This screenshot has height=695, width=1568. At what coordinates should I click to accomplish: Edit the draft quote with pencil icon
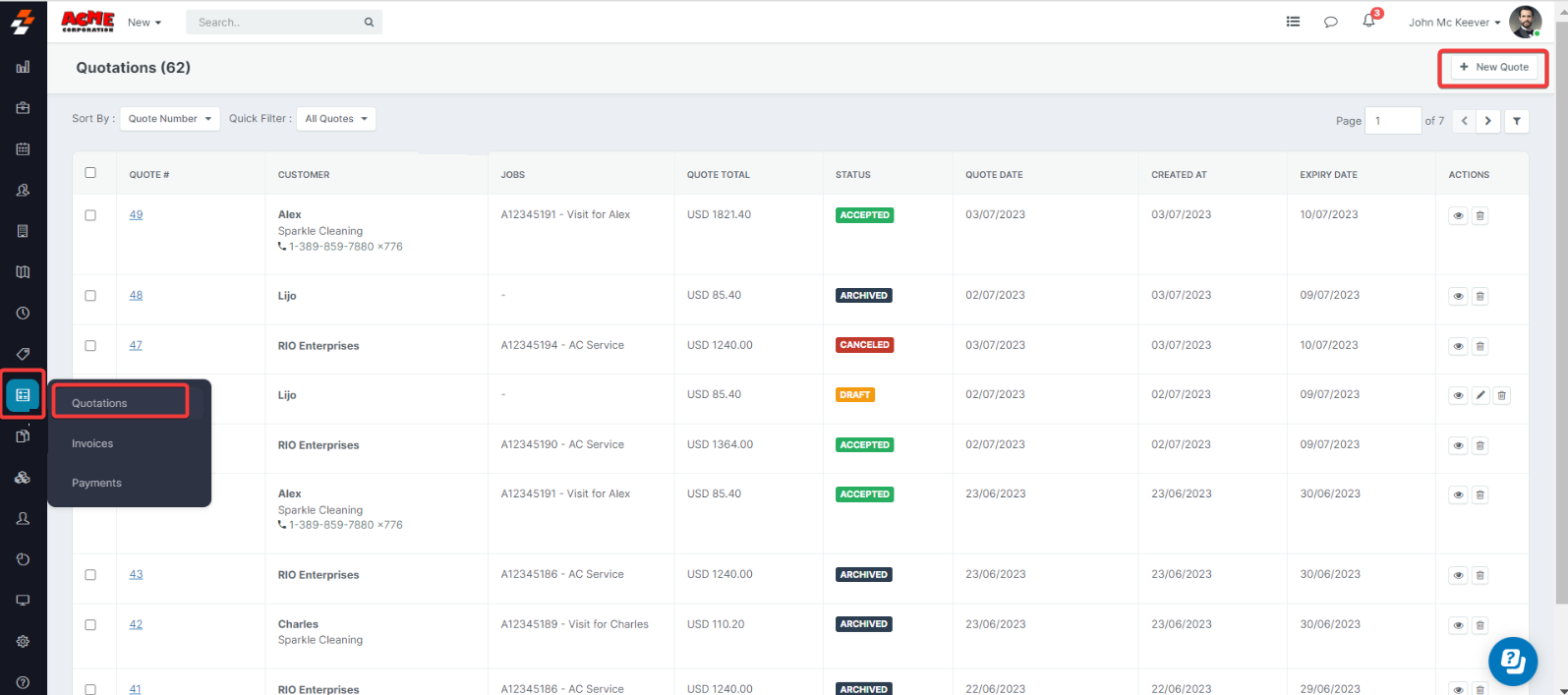click(x=1481, y=395)
